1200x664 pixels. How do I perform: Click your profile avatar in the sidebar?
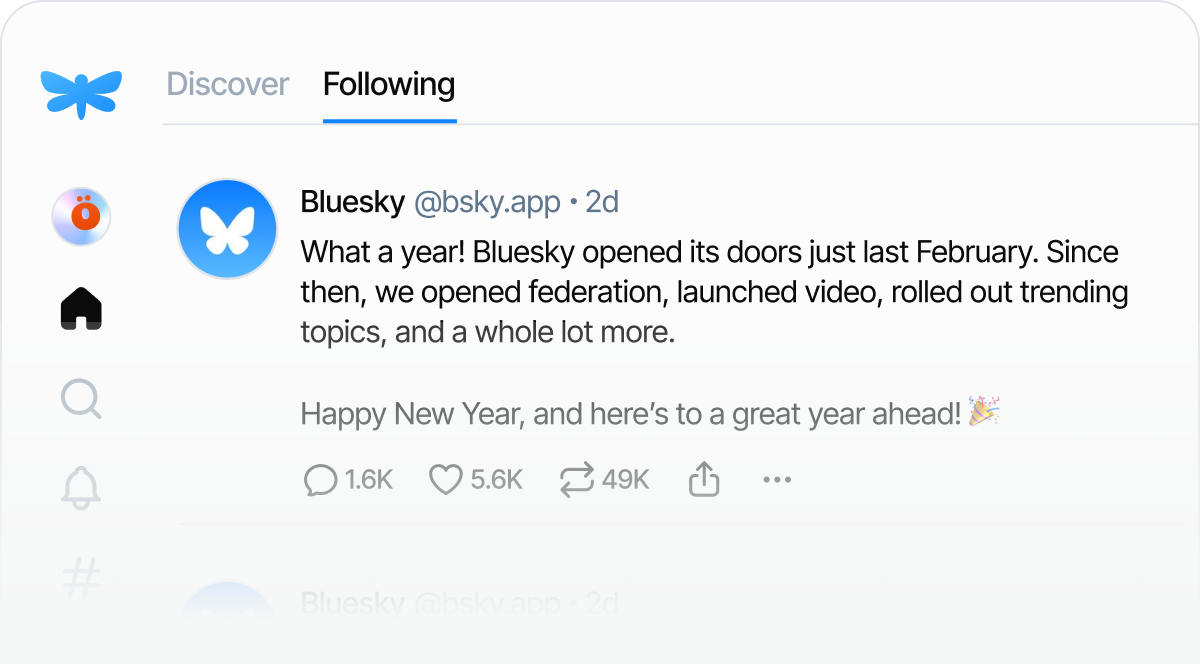(x=81, y=216)
